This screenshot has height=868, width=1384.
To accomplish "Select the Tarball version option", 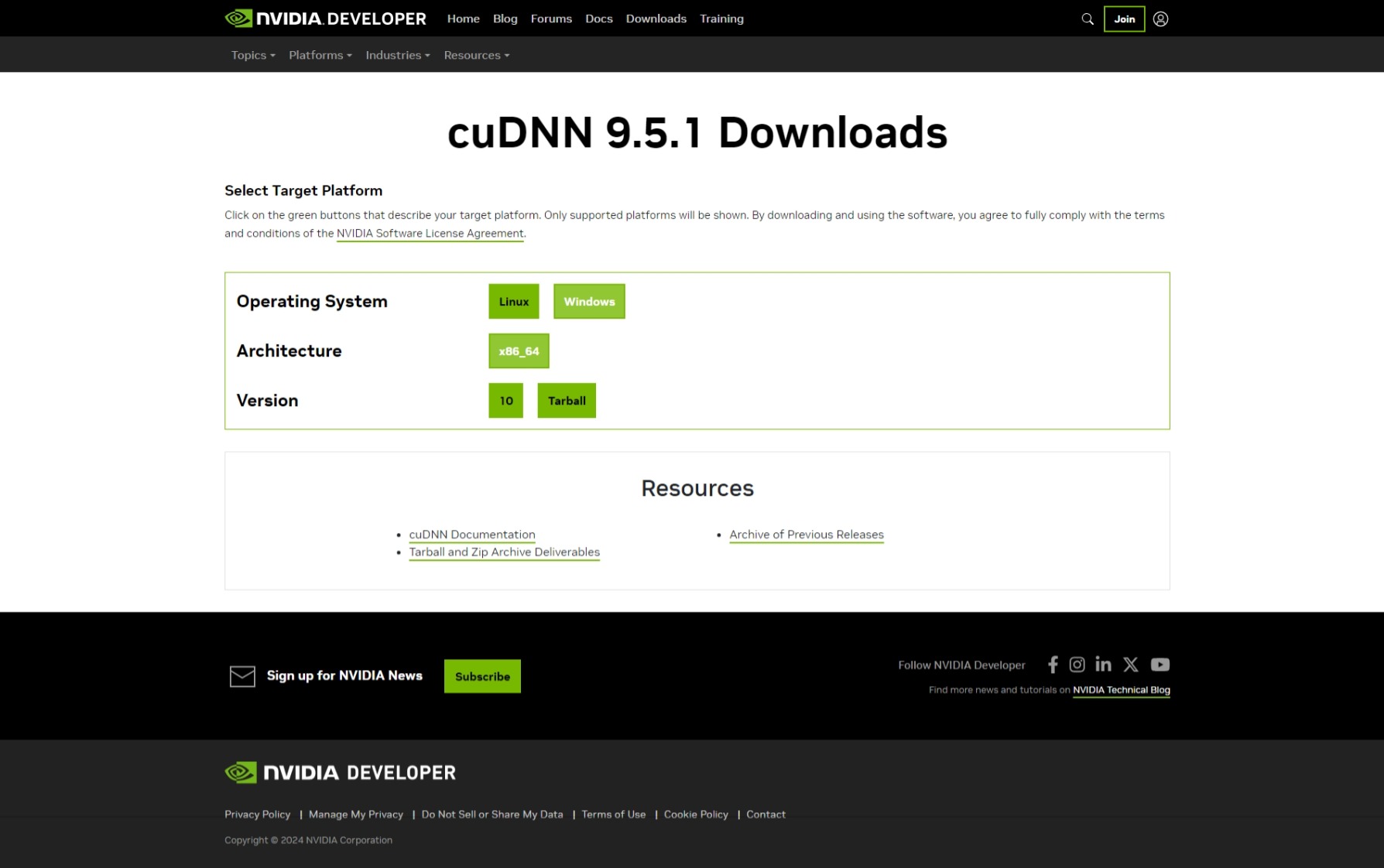I will click(567, 401).
